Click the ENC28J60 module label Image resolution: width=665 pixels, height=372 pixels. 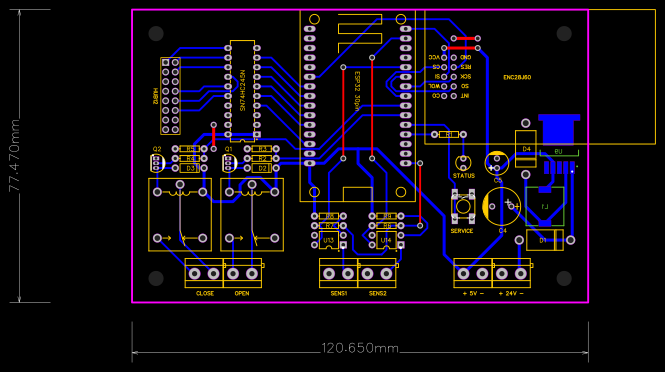(x=517, y=78)
